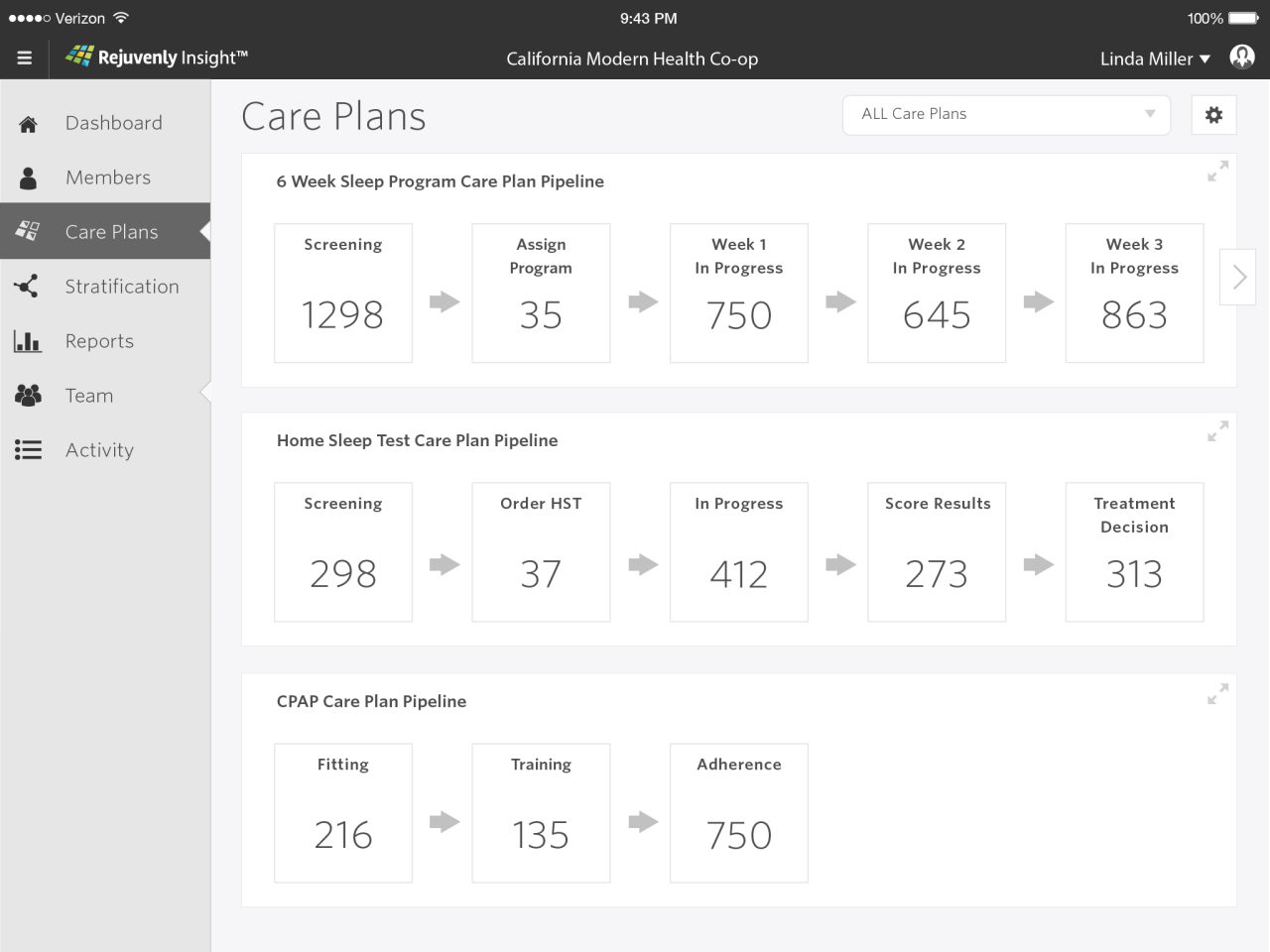This screenshot has height=952, width=1270.
Task: View the Activity list
Action: (x=99, y=450)
